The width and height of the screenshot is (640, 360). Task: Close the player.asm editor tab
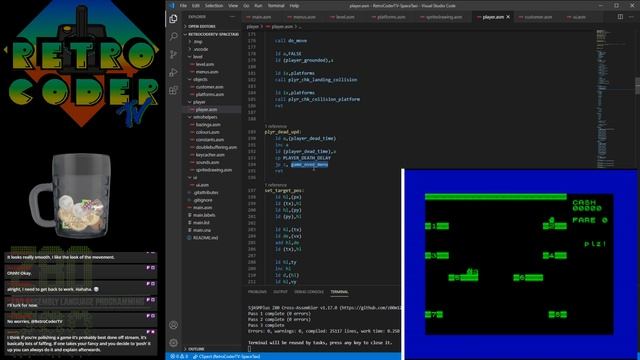tap(508, 17)
